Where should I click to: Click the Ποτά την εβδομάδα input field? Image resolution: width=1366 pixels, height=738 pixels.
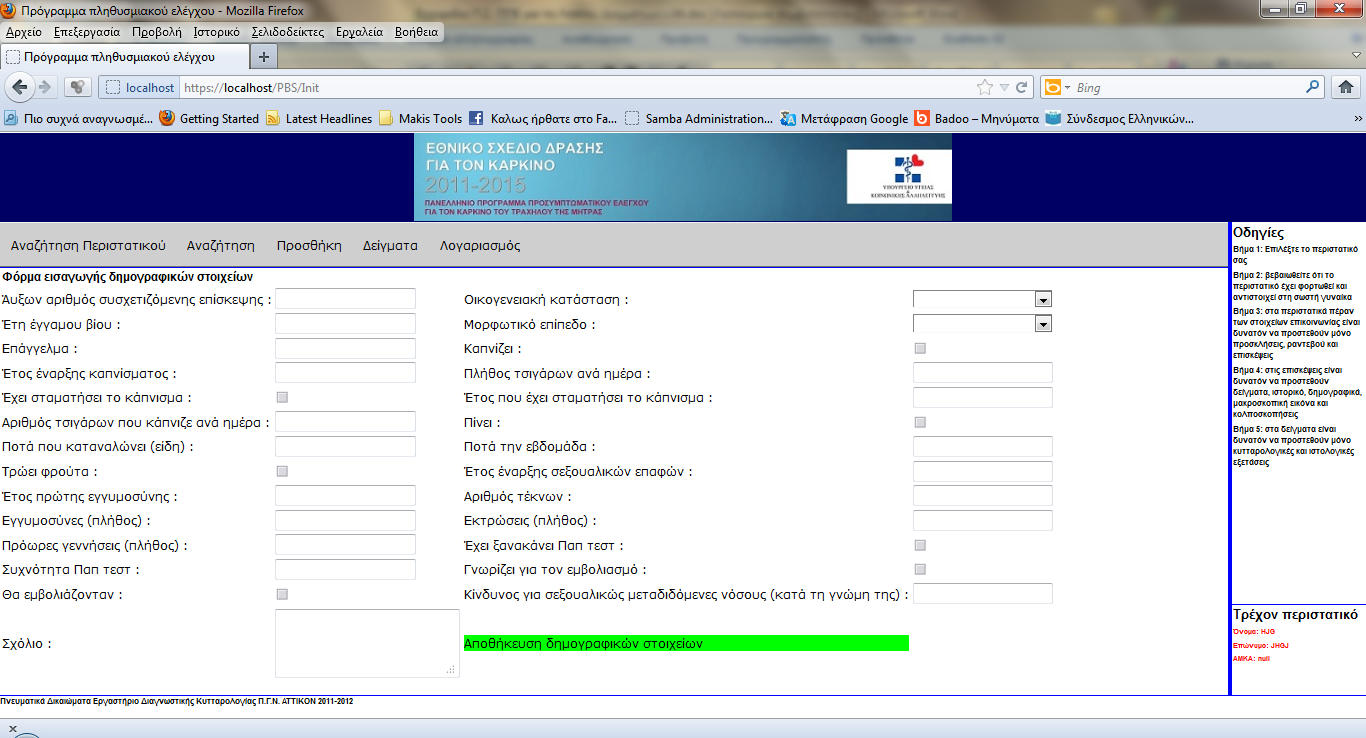pos(983,446)
